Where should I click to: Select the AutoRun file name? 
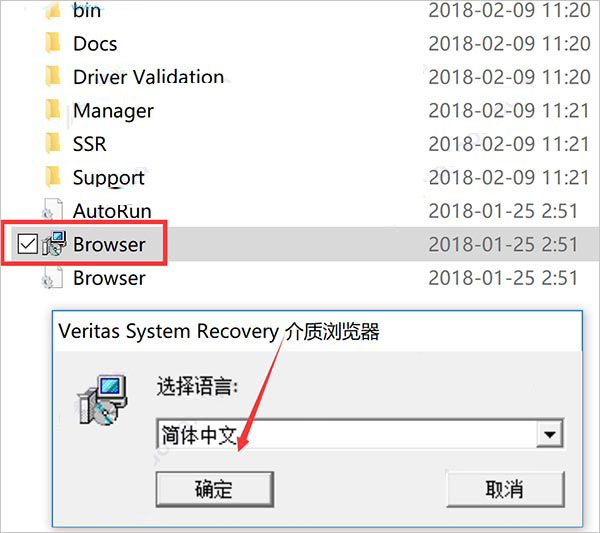pos(112,211)
